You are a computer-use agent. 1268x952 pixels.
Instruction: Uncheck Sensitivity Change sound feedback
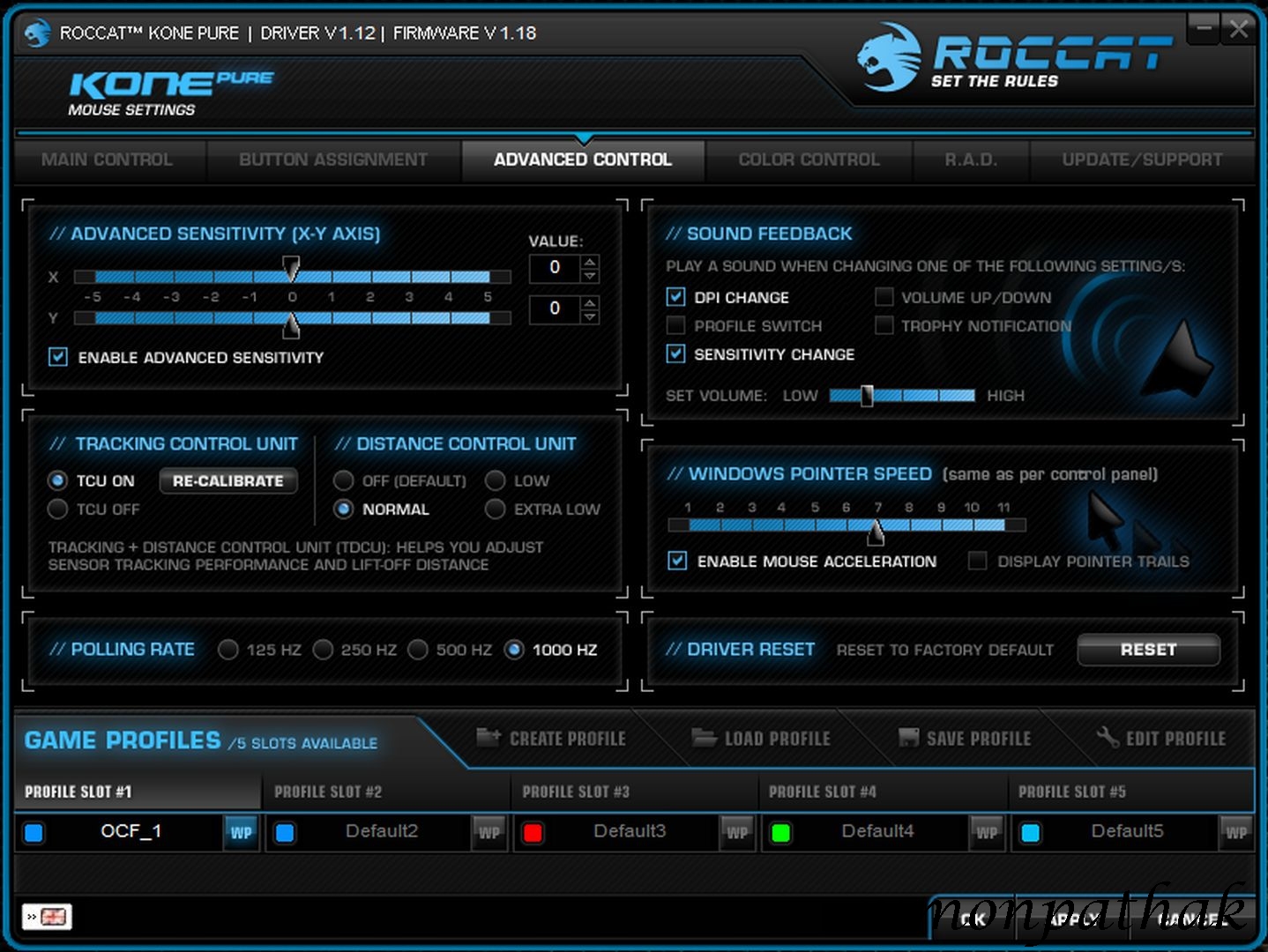pyautogui.click(x=675, y=353)
